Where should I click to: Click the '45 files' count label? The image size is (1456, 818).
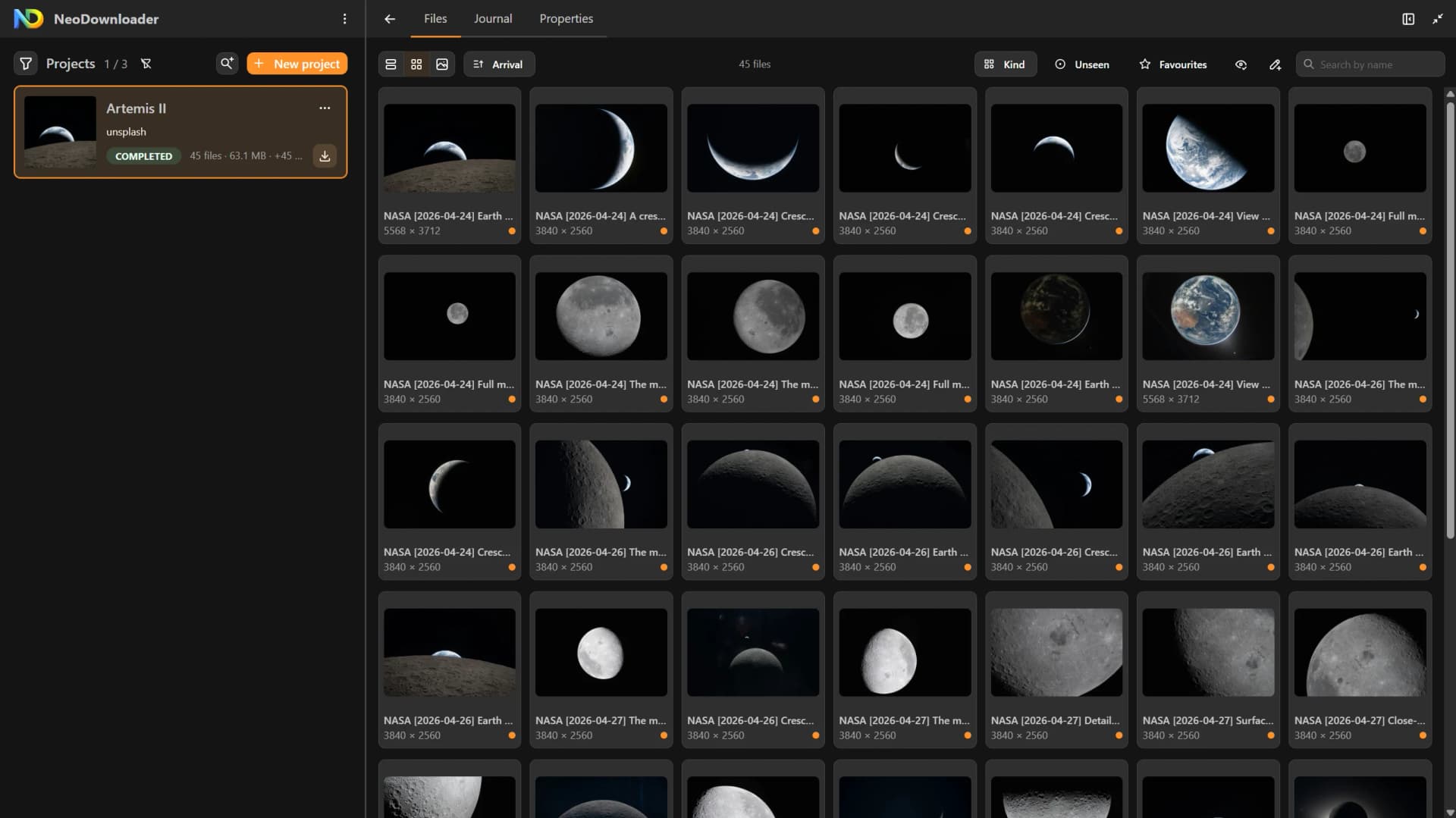(x=755, y=64)
